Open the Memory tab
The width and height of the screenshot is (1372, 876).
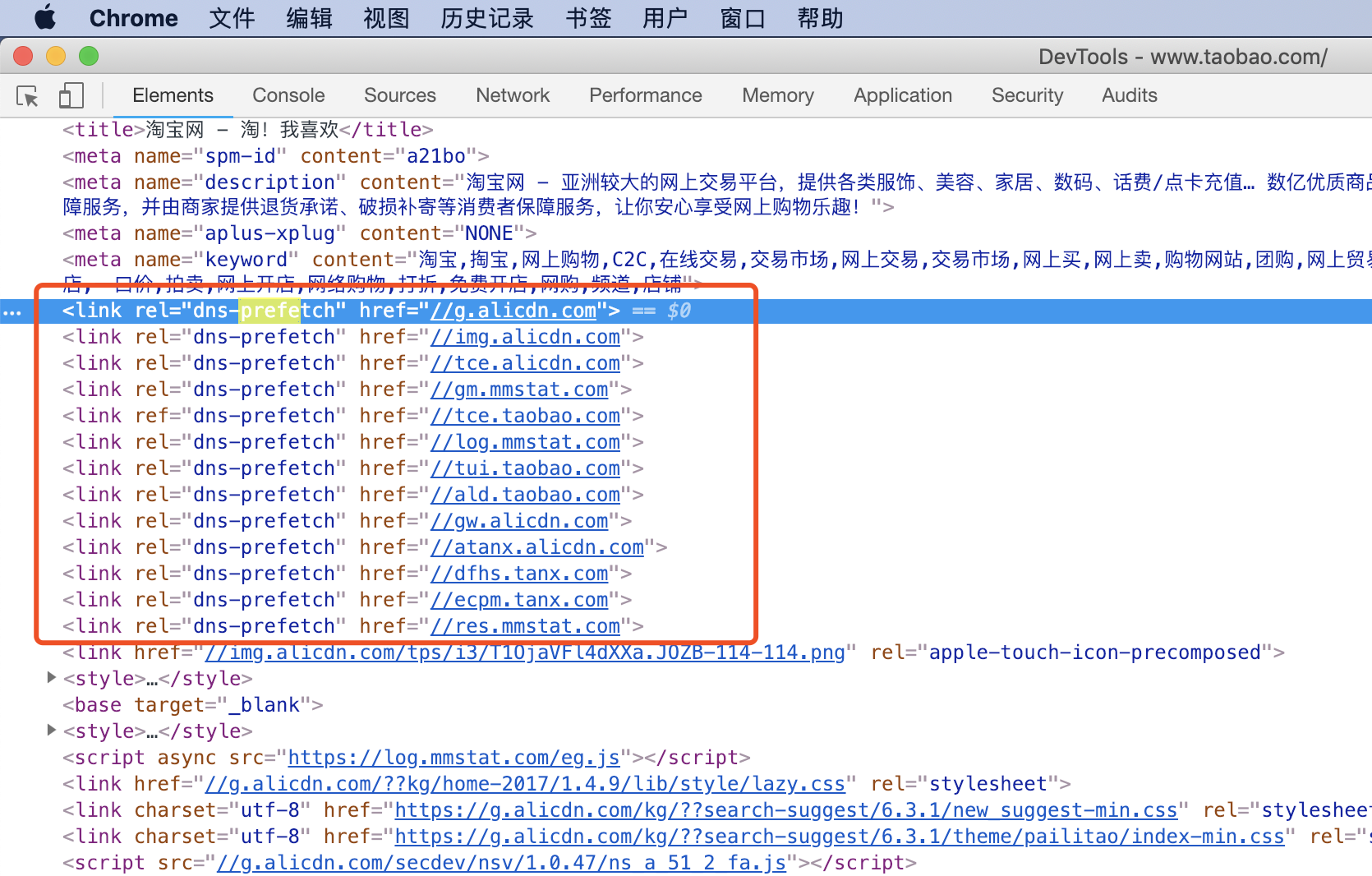click(778, 95)
